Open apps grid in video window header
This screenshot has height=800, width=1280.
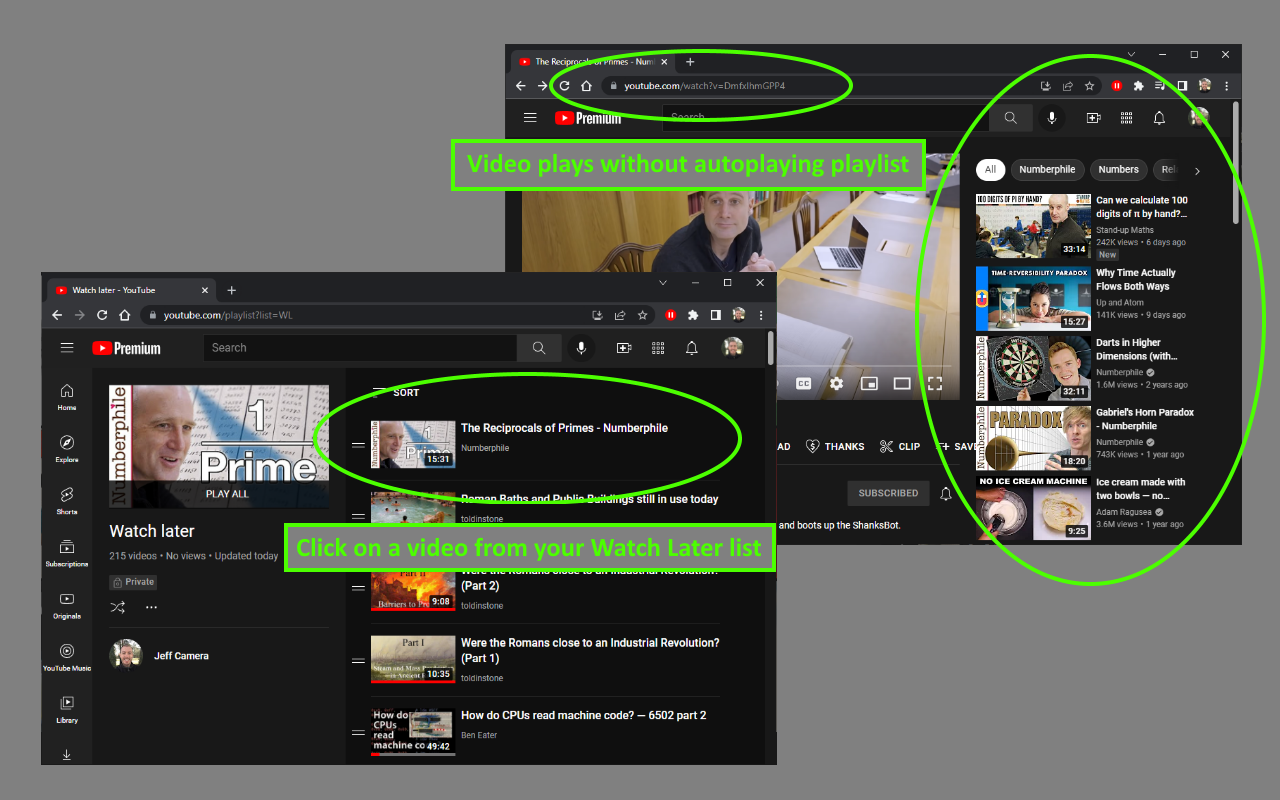[1126, 118]
